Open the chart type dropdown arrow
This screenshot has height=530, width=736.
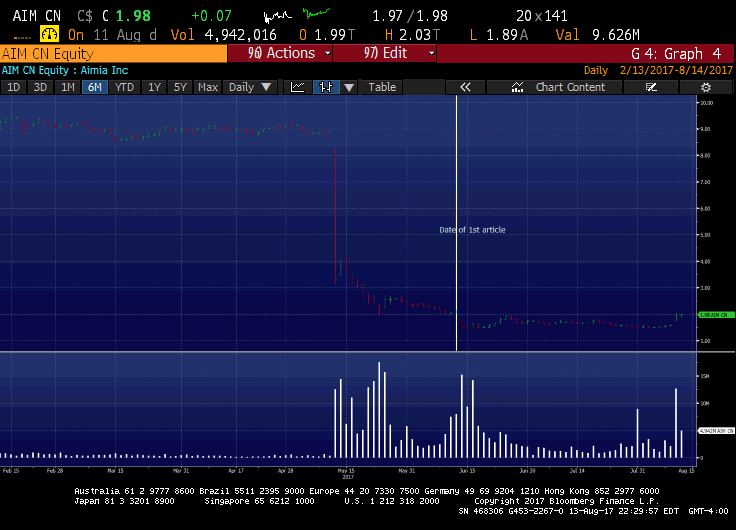349,87
